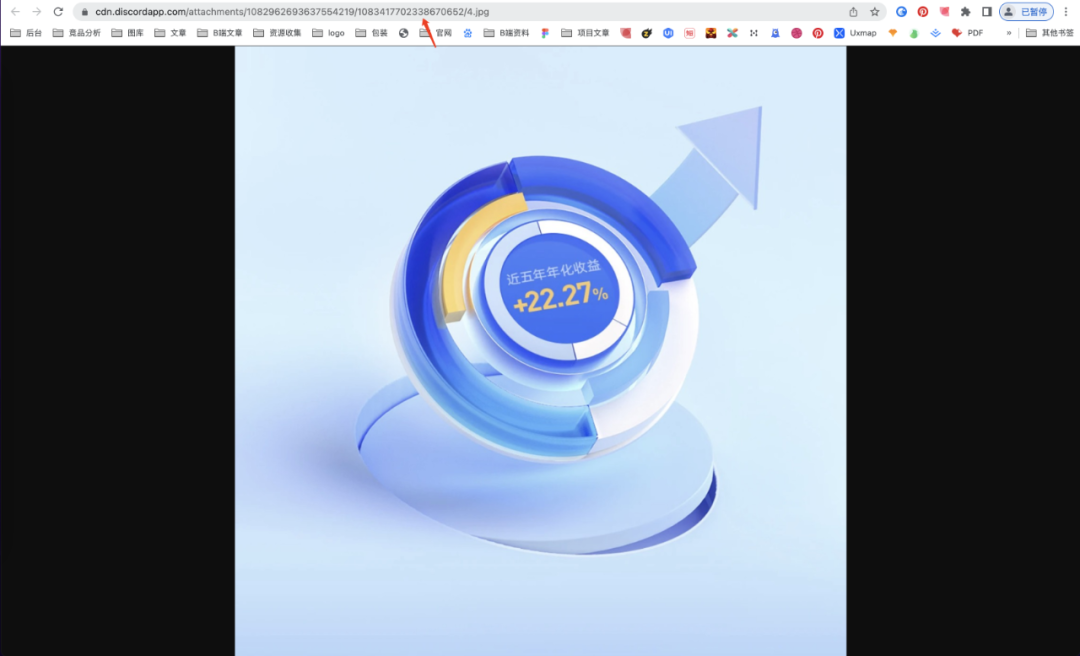Open the Extensions puzzle menu
The height and width of the screenshot is (656, 1080).
click(966, 12)
